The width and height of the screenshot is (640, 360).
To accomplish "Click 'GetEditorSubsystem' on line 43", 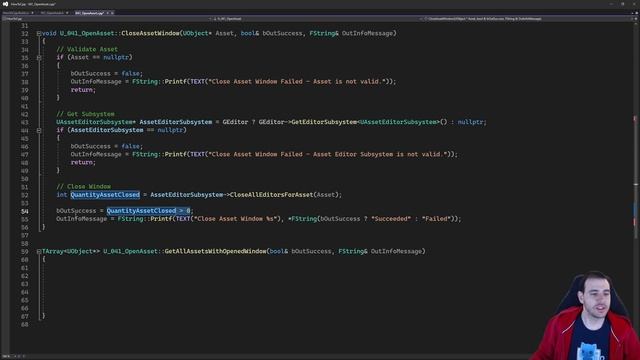I will coord(324,122).
